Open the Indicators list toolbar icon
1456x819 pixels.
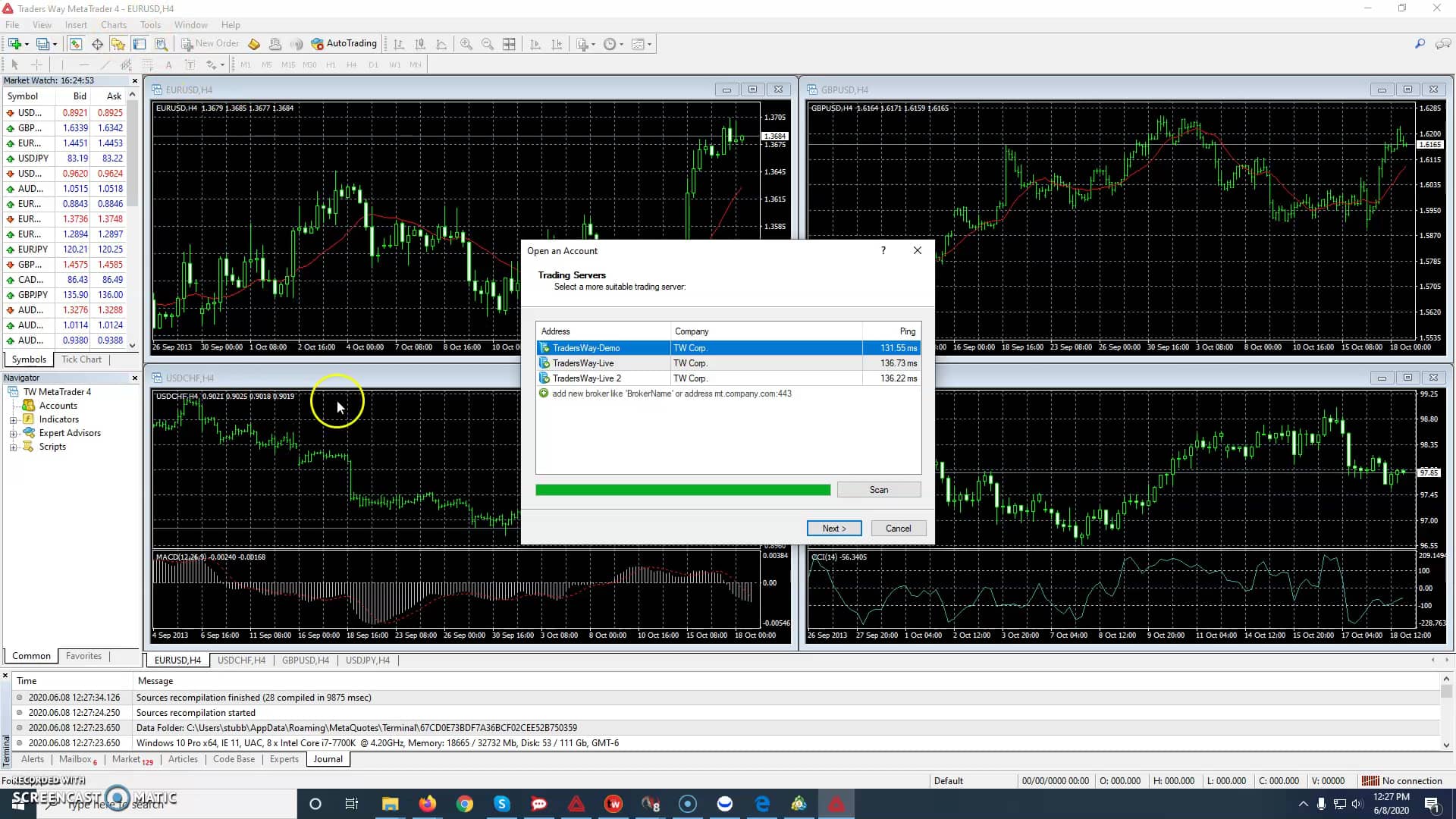pyautogui.click(x=582, y=43)
